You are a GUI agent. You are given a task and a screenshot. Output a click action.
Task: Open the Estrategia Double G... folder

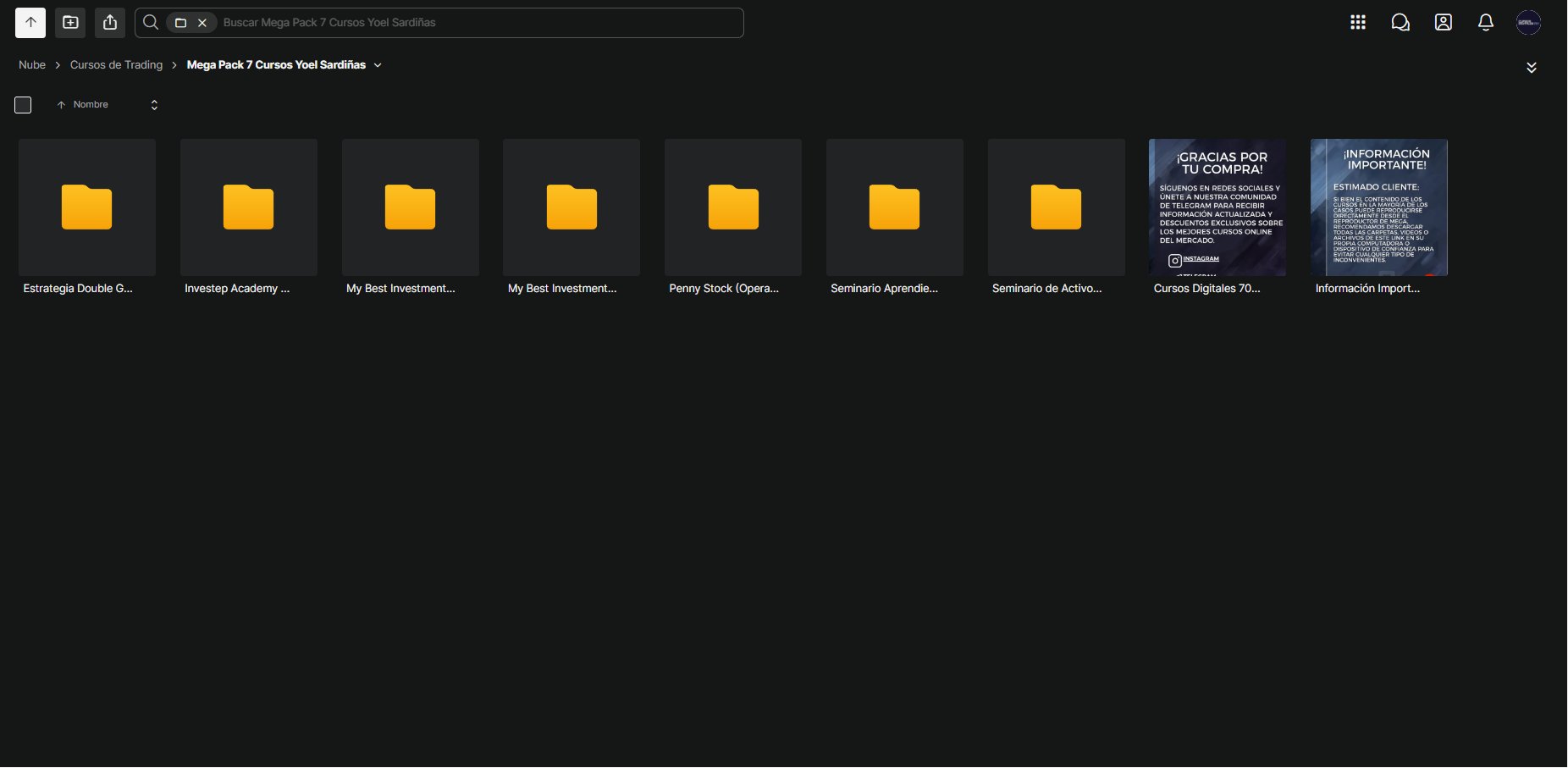(x=87, y=207)
